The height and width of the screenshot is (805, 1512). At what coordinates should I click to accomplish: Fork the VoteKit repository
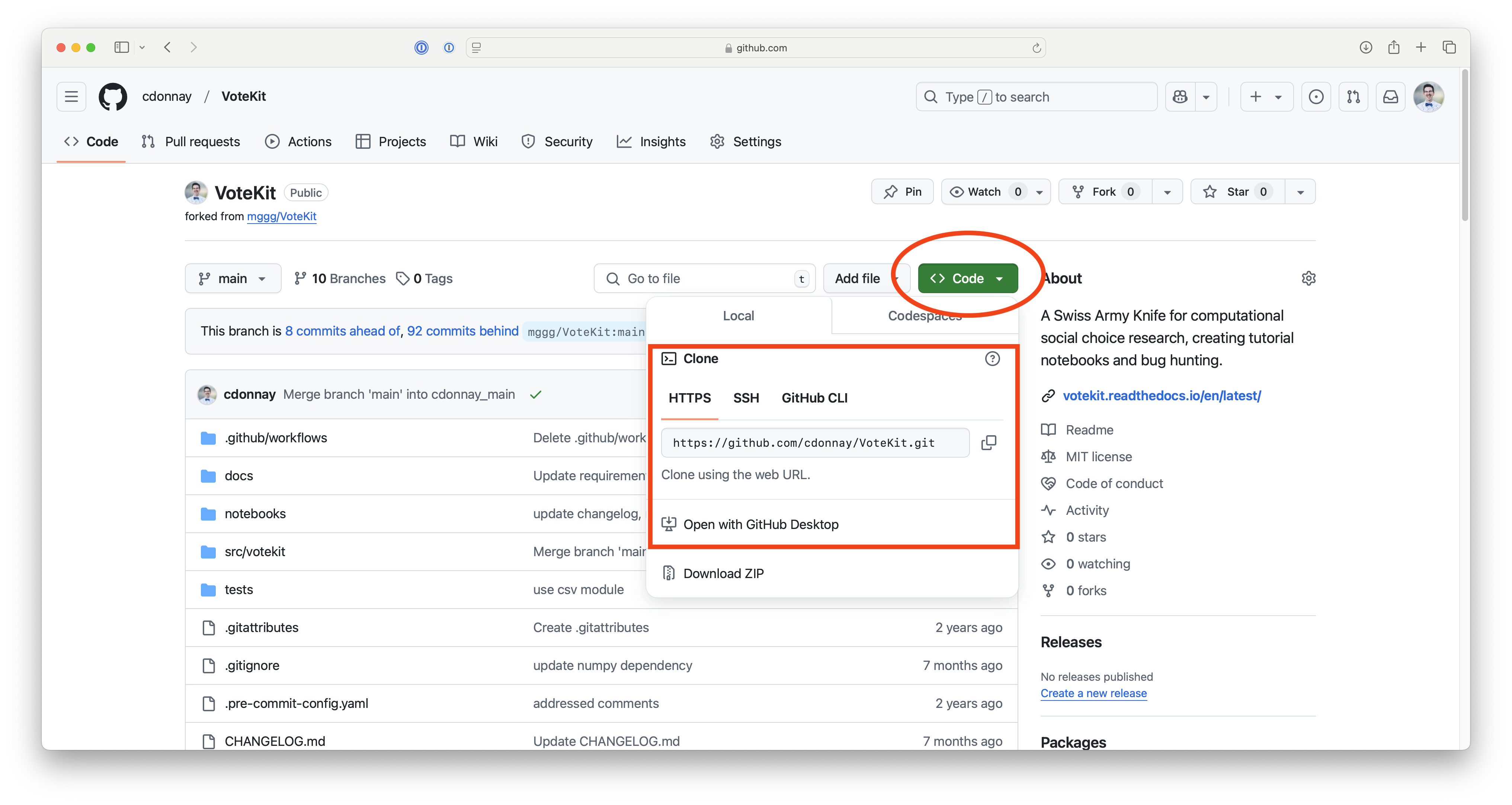click(x=1105, y=192)
